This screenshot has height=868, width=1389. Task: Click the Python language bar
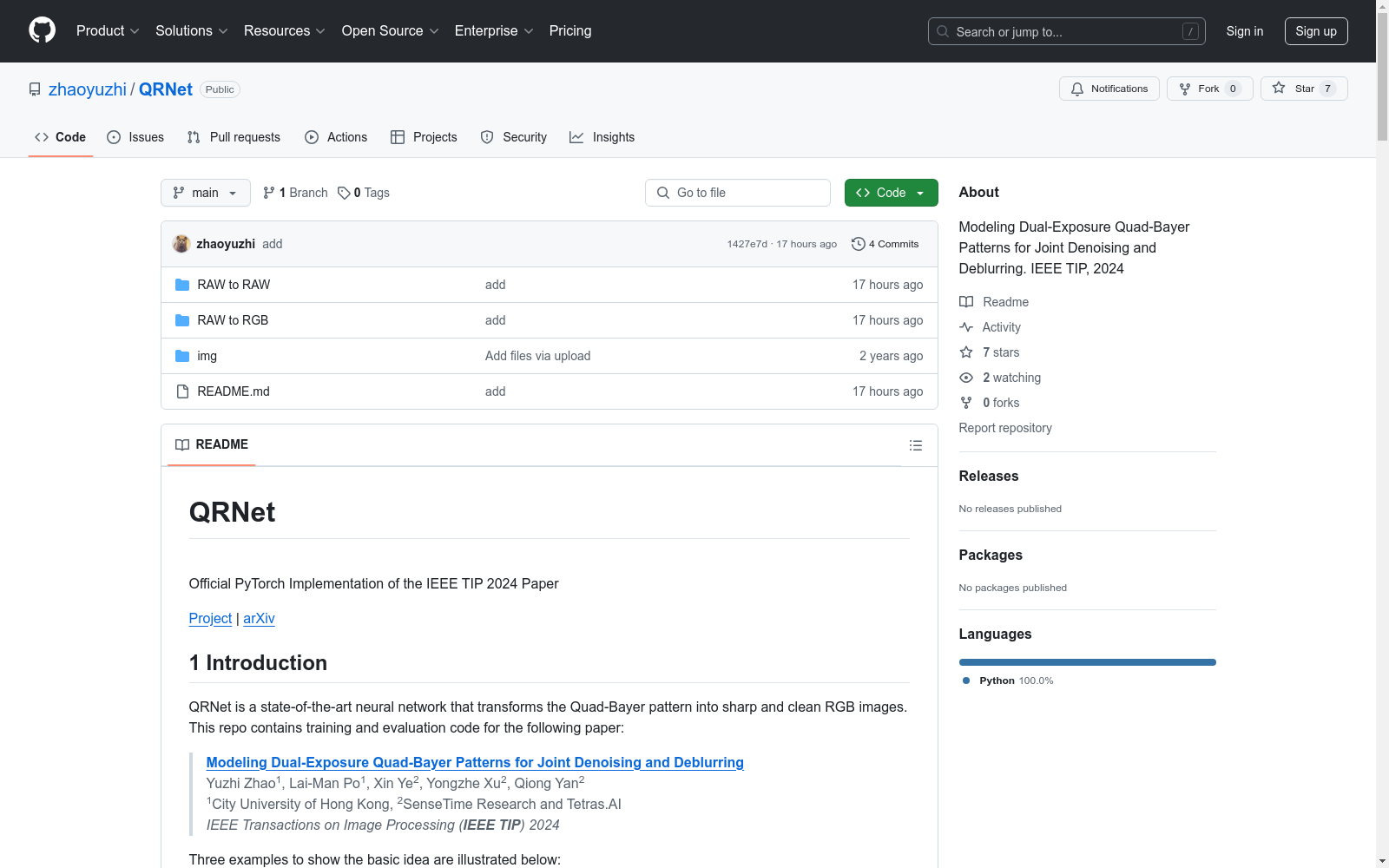coord(1088,662)
